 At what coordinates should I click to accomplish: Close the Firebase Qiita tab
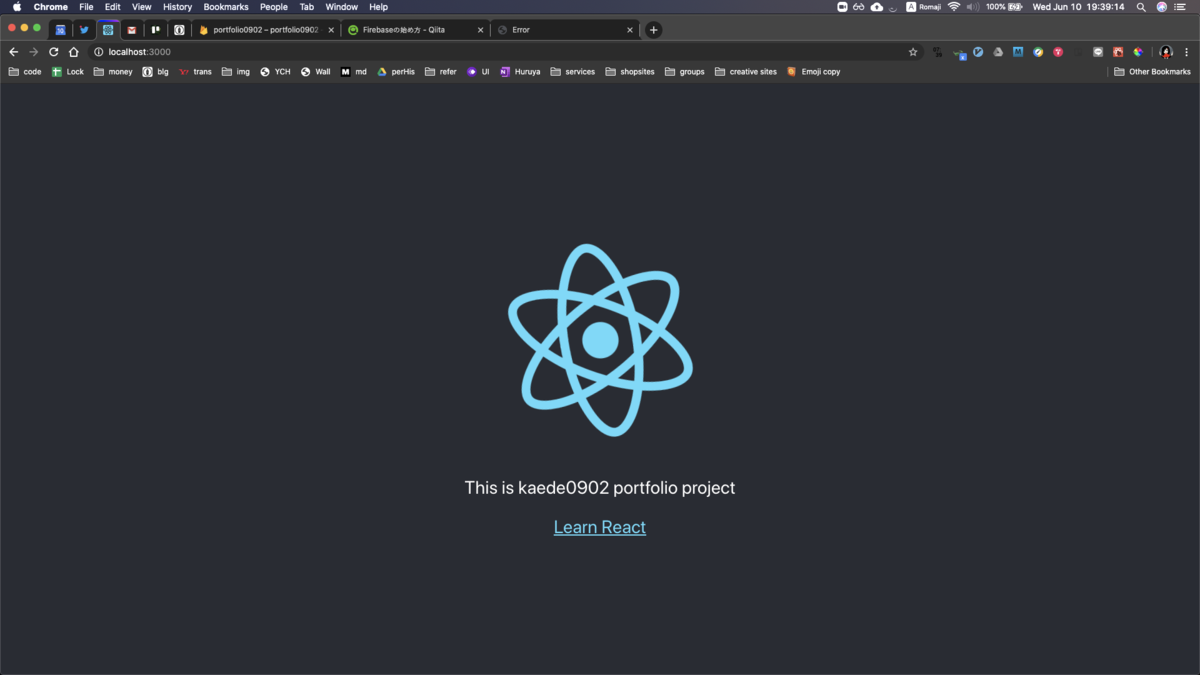point(480,30)
